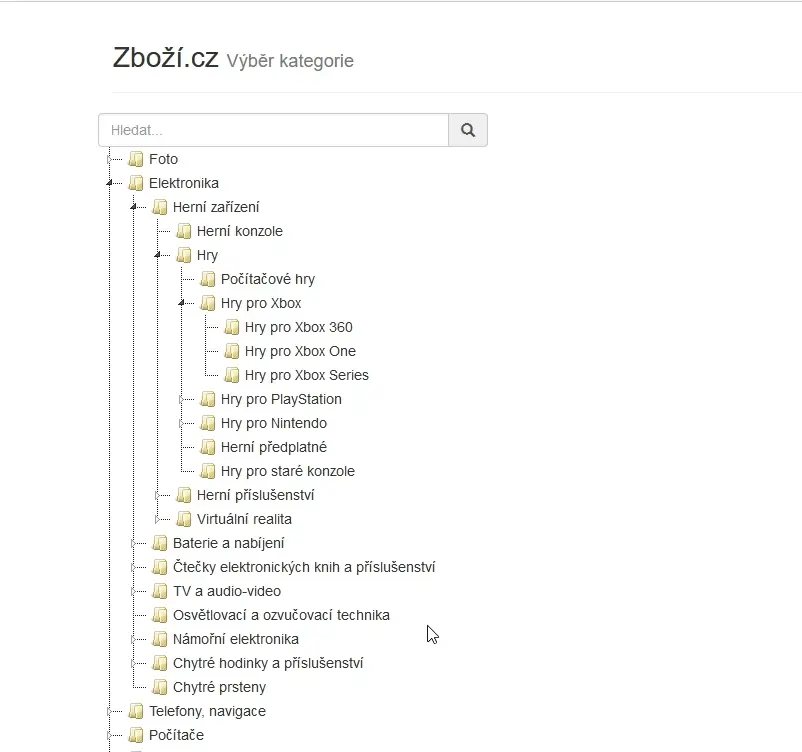Expand the Telefony, navigace arrow
Screen dimensions: 802x752
(109, 711)
